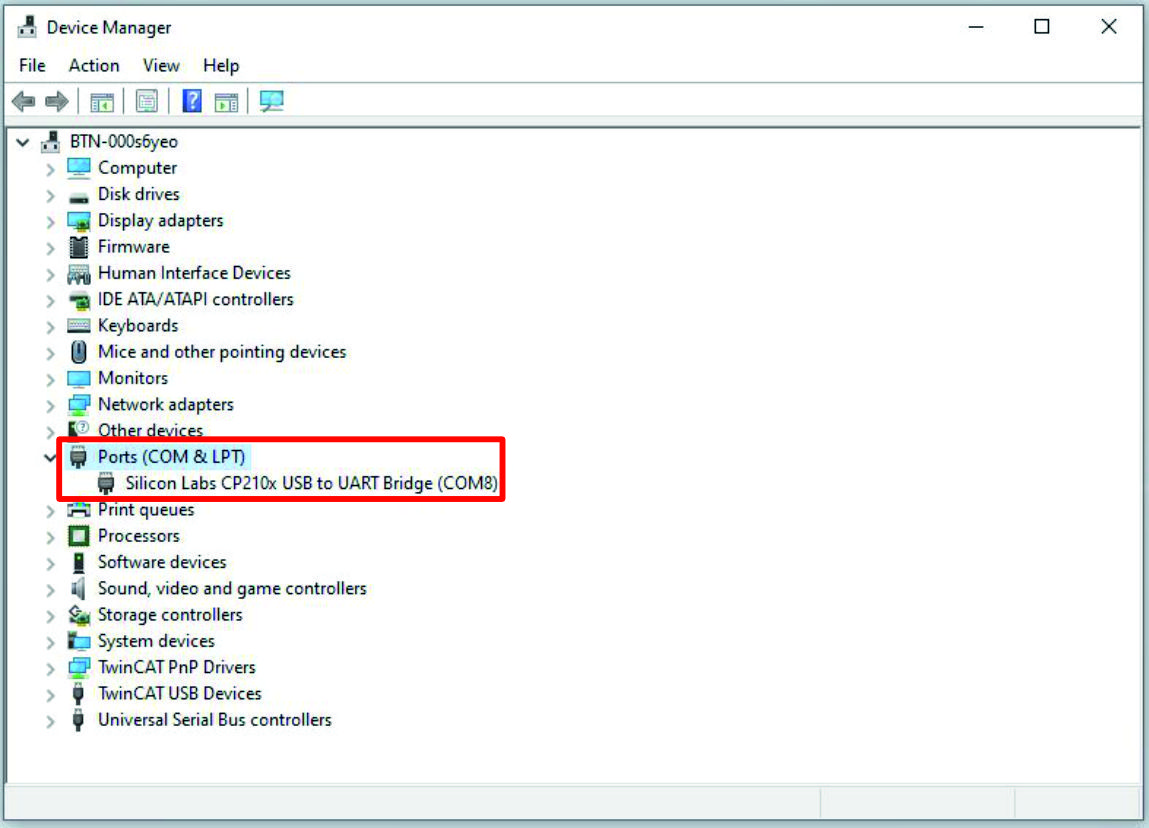Select the Processors label

coord(138,536)
